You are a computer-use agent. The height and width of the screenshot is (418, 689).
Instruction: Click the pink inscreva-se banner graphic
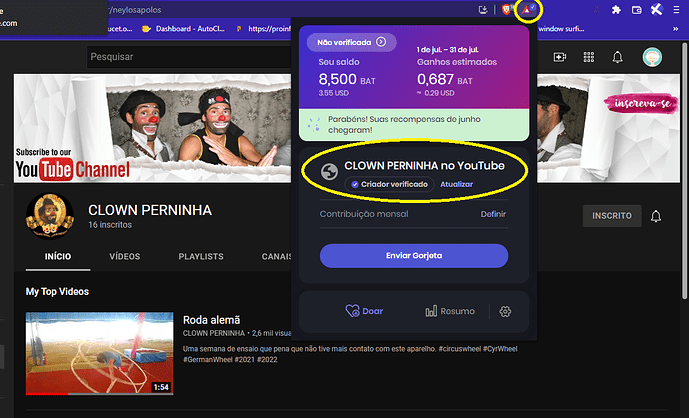pyautogui.click(x=642, y=104)
